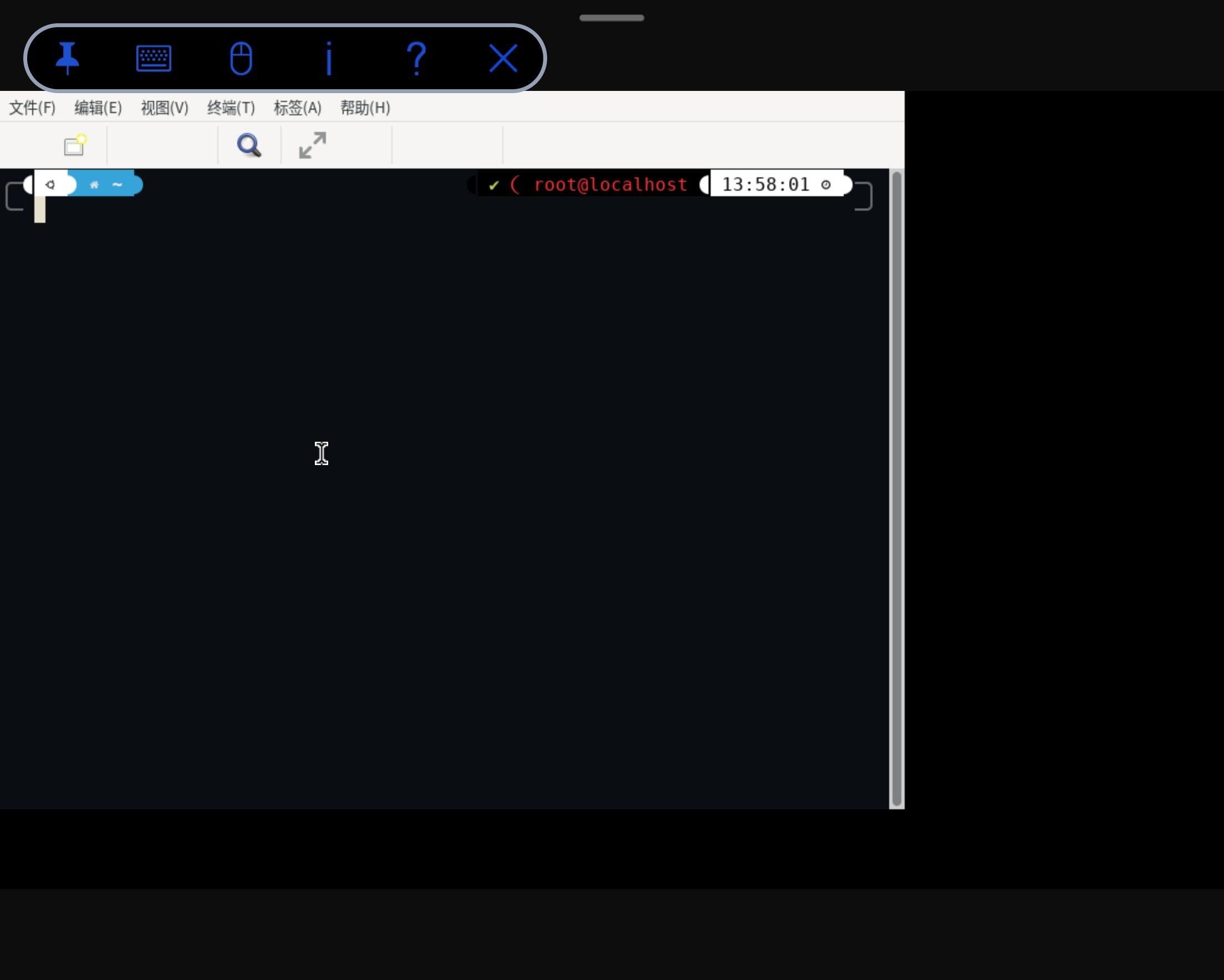Screen dimensions: 1224x980
Task: Open the 视图(V) menu
Action: coord(165,108)
